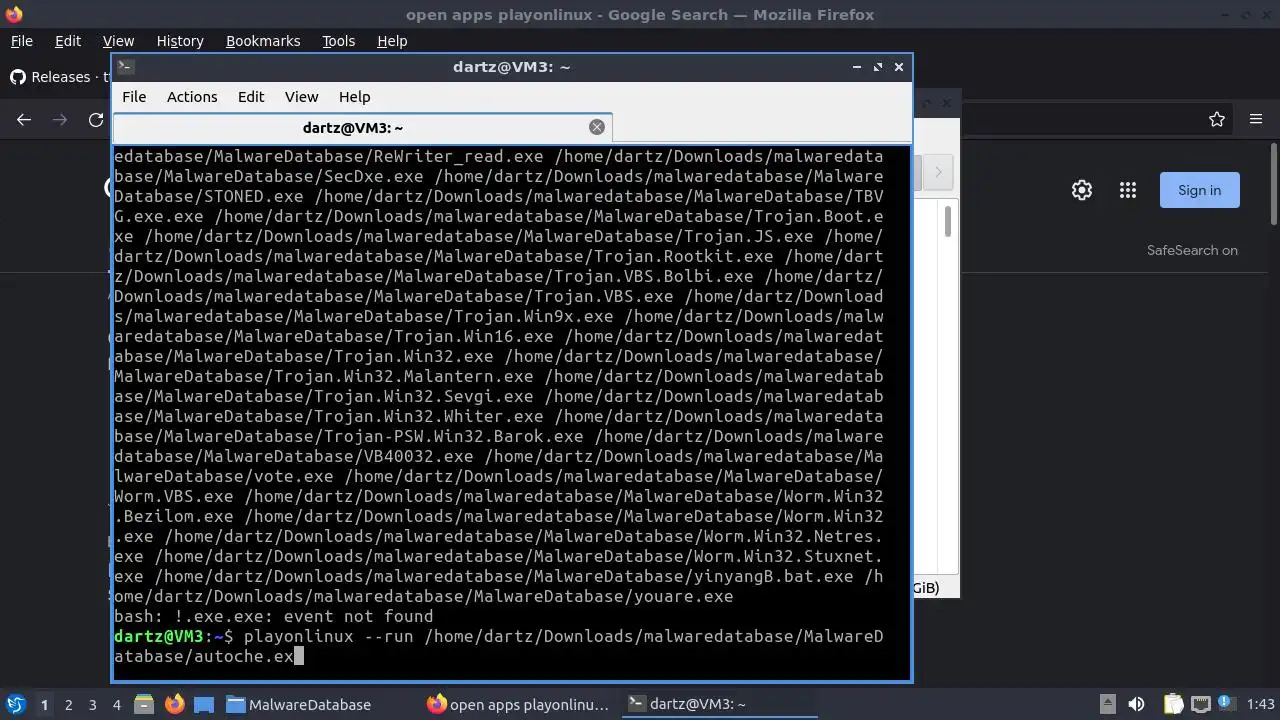The width and height of the screenshot is (1280, 720).
Task: Switch to workspace 2
Action: (x=68, y=705)
